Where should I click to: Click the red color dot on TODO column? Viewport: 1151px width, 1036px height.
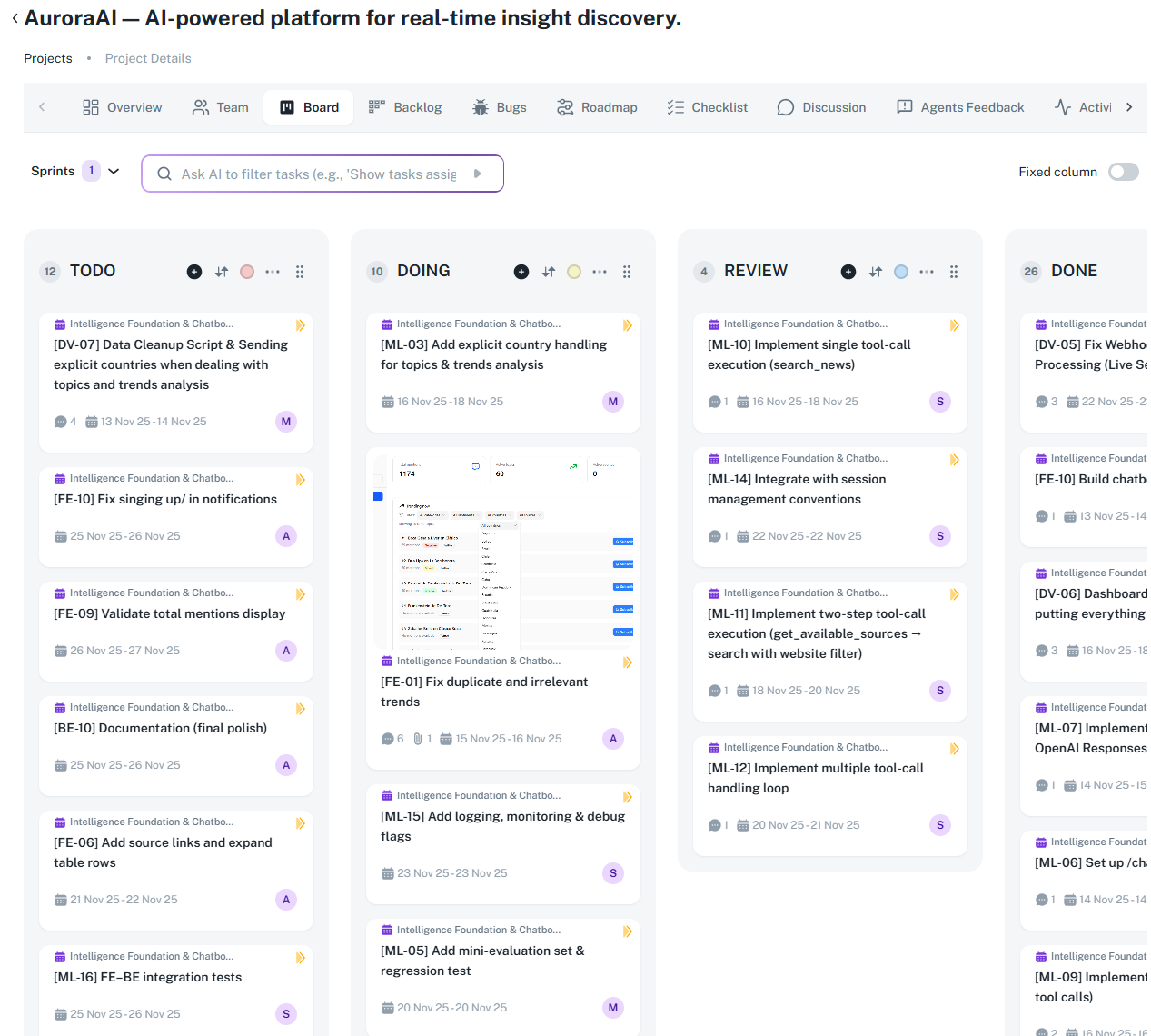247,272
